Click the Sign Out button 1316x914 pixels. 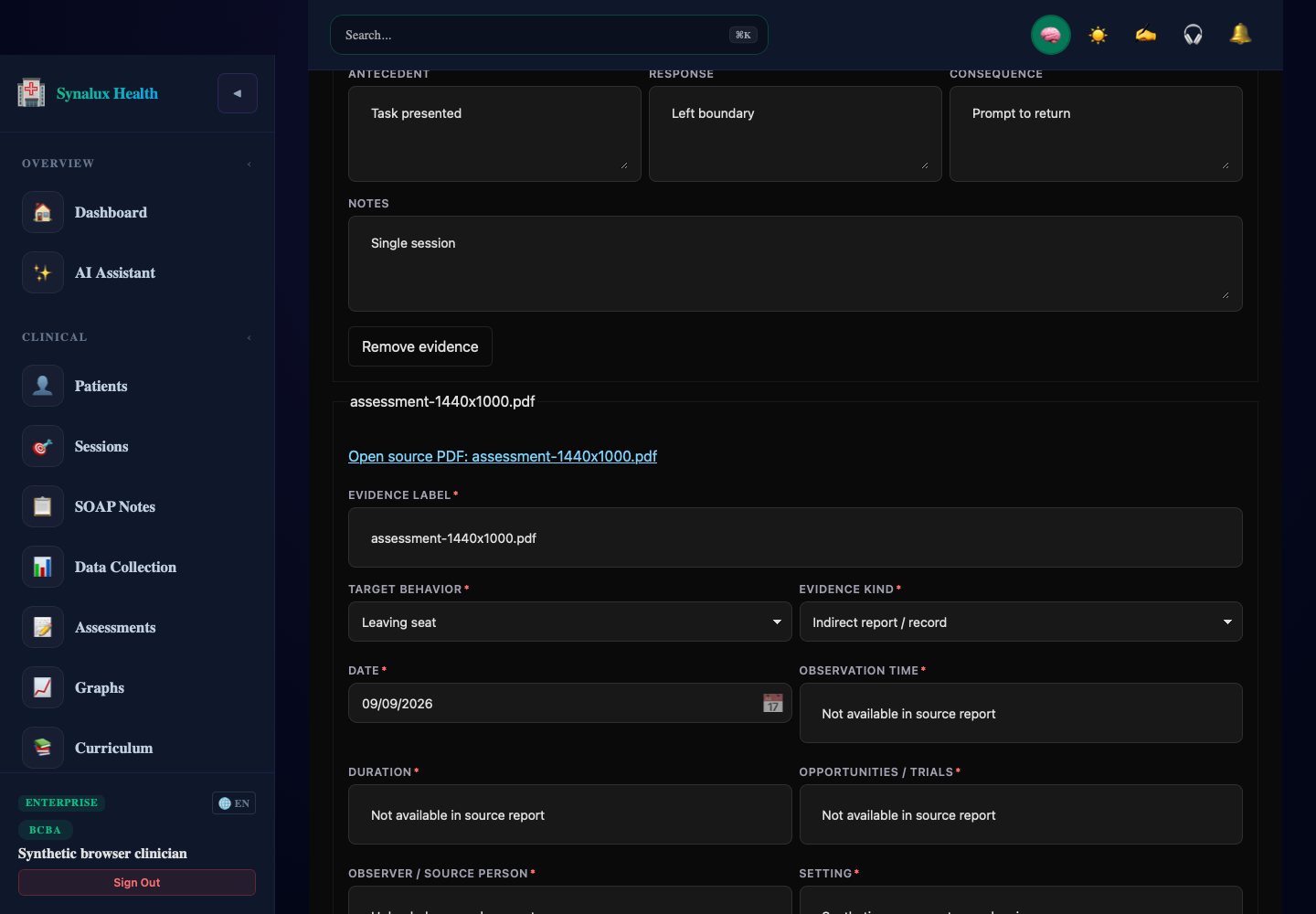[137, 882]
